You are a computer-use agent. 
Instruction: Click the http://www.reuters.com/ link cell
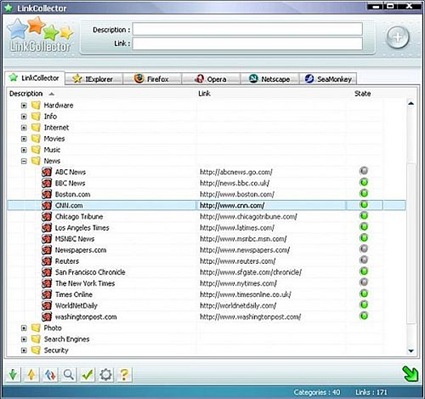click(x=238, y=261)
